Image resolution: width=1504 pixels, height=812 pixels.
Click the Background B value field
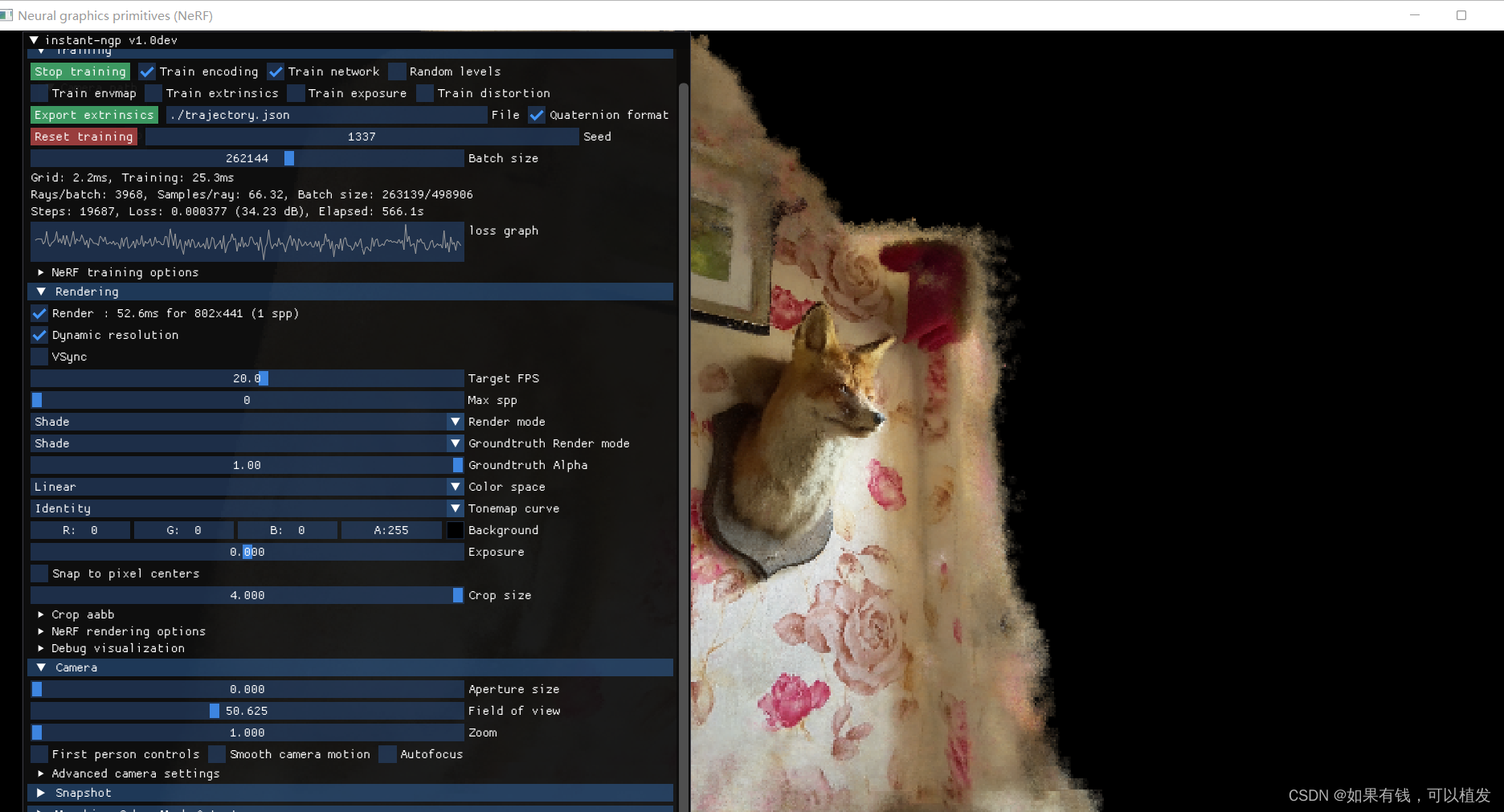(x=288, y=530)
